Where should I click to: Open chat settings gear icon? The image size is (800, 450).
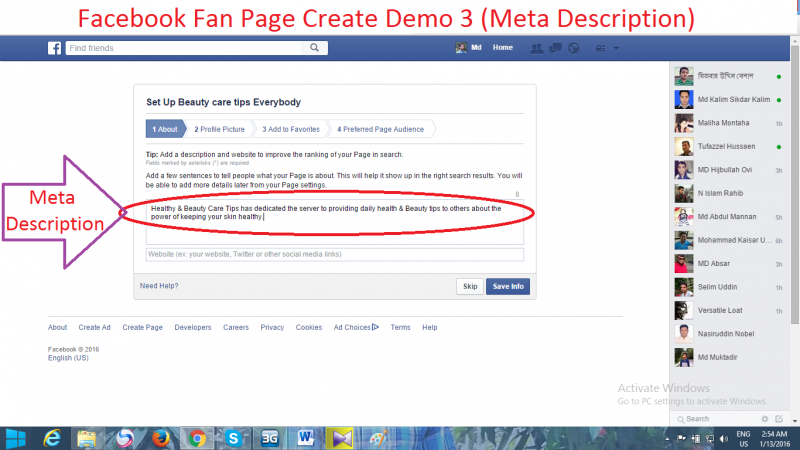[x=764, y=419]
